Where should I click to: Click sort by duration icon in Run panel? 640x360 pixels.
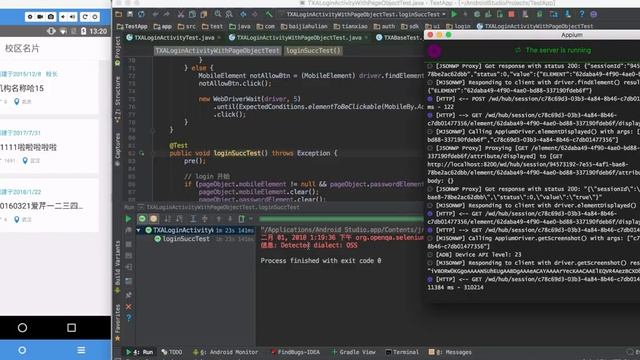point(179,219)
